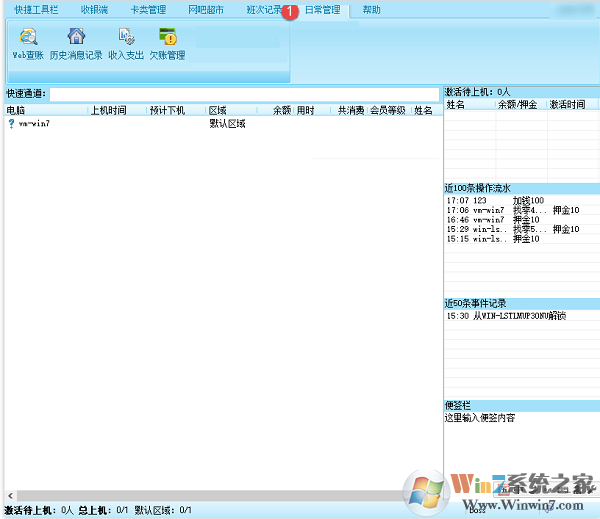Open the 卡类管理 tab
Screen dimensions: 600x519
[148, 10]
